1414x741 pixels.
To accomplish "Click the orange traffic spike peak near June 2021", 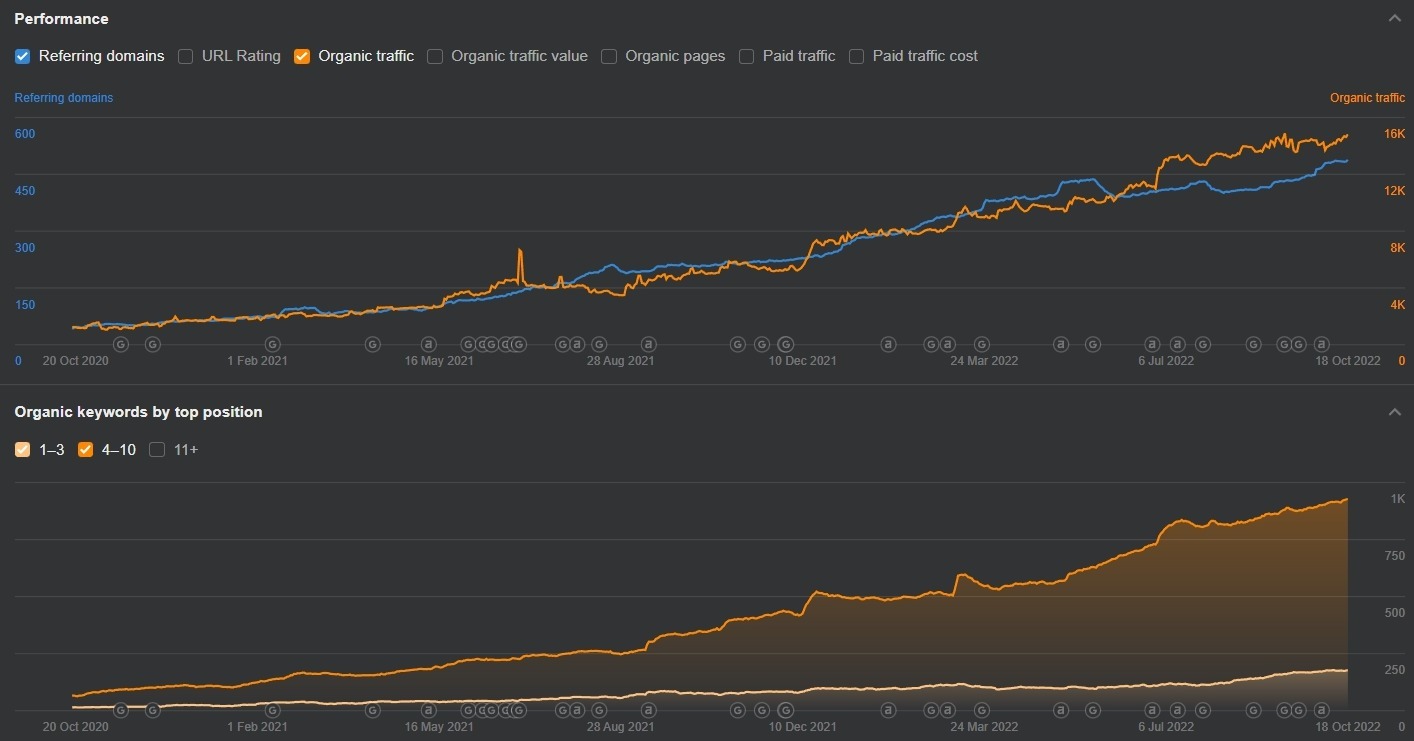I will tap(520, 251).
